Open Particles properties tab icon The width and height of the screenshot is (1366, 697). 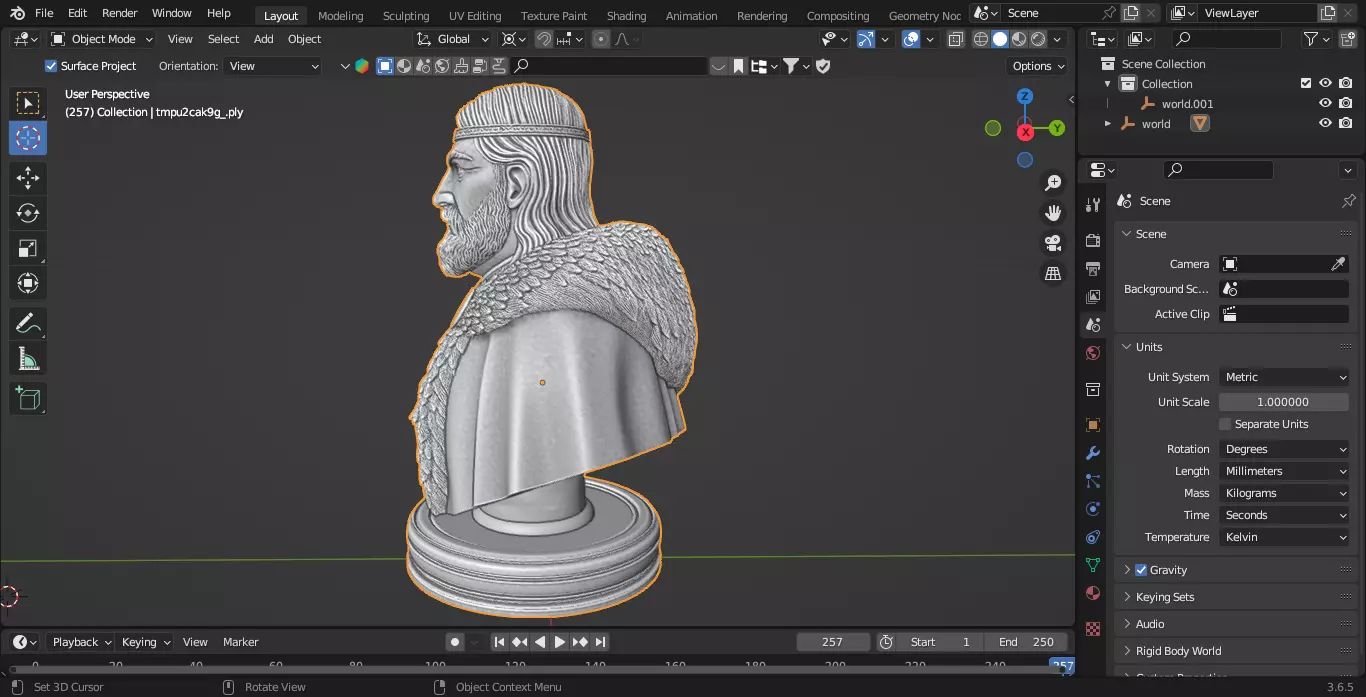coord(1093,481)
